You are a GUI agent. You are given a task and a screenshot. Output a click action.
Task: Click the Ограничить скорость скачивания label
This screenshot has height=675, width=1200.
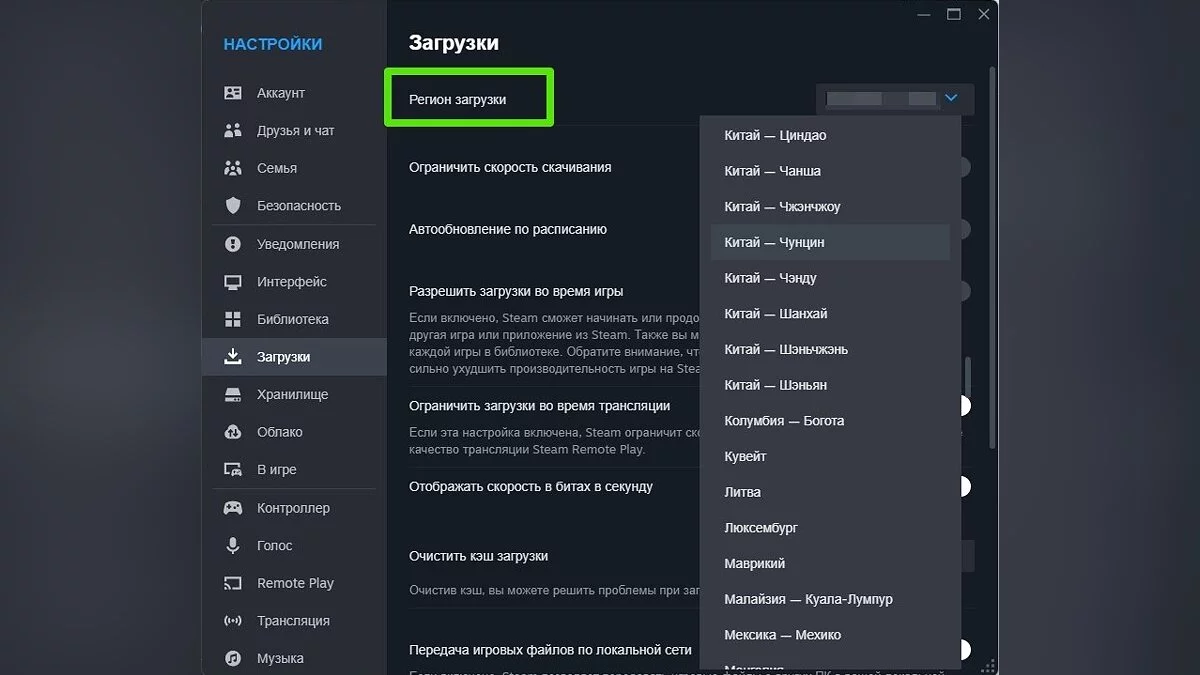(x=510, y=167)
